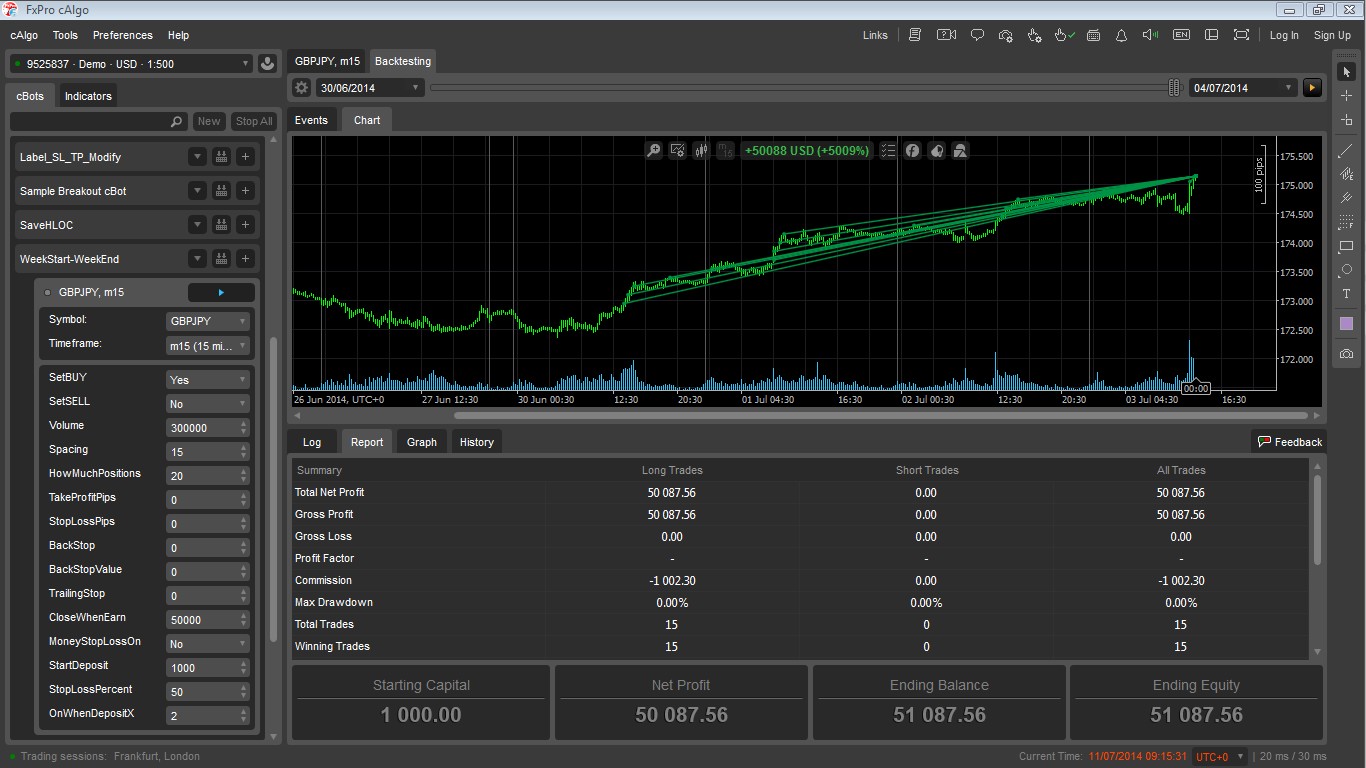Click the CloseWhenEarn 50000 field
The height and width of the screenshot is (768, 1366).
[207, 620]
